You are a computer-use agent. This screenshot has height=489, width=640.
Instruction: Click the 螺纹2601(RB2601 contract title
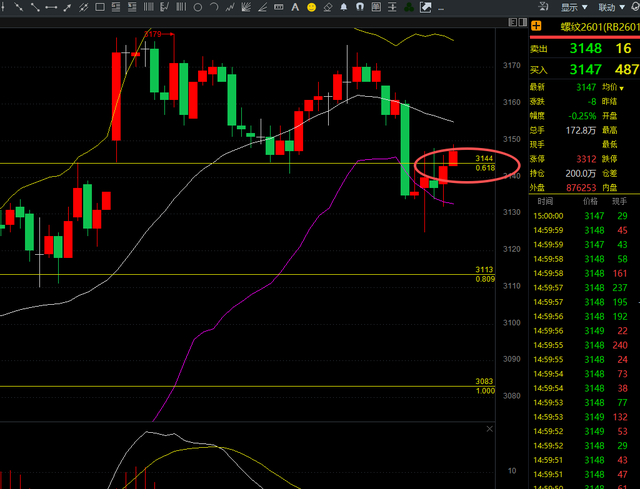600,27
